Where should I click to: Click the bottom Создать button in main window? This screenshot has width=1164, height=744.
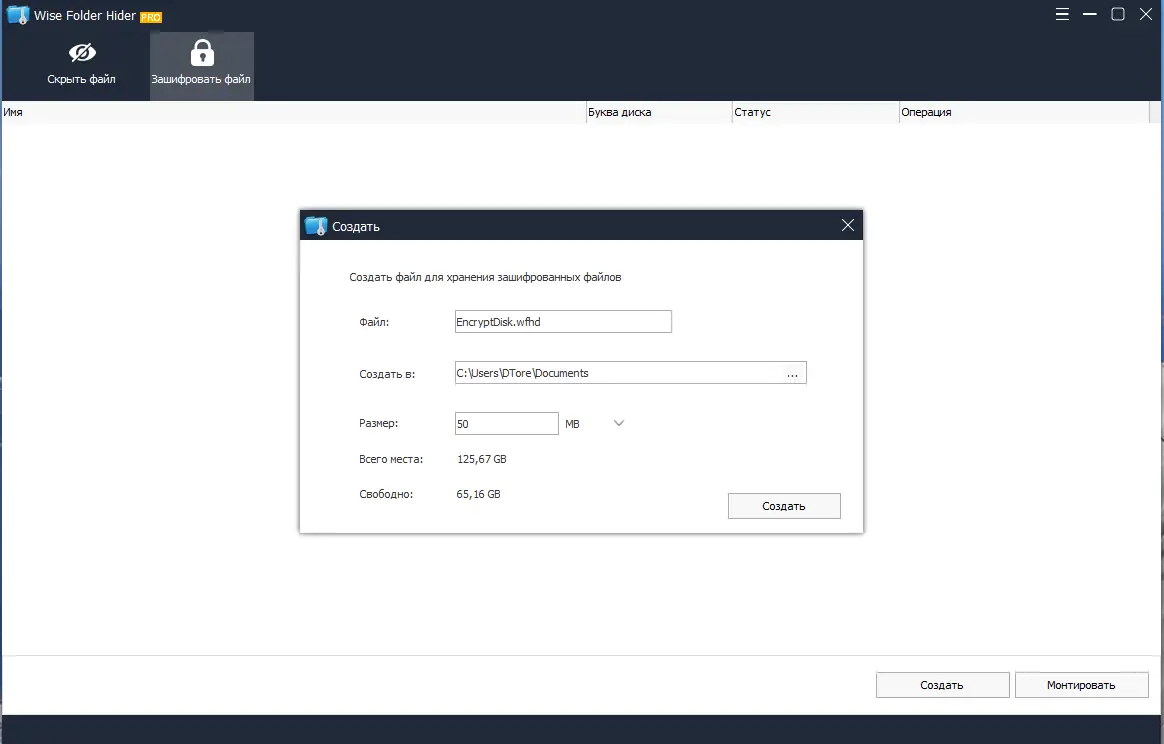(x=942, y=685)
